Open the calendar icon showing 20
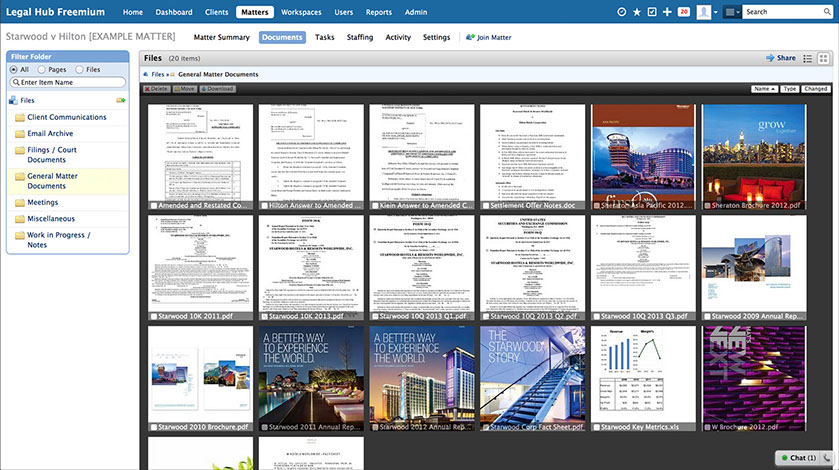Viewport: 839px width, 470px height. (x=684, y=12)
